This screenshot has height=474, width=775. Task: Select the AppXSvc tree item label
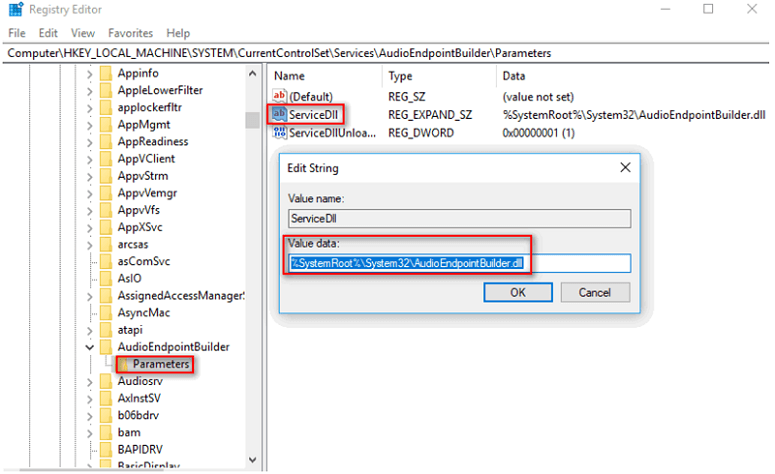(x=140, y=227)
